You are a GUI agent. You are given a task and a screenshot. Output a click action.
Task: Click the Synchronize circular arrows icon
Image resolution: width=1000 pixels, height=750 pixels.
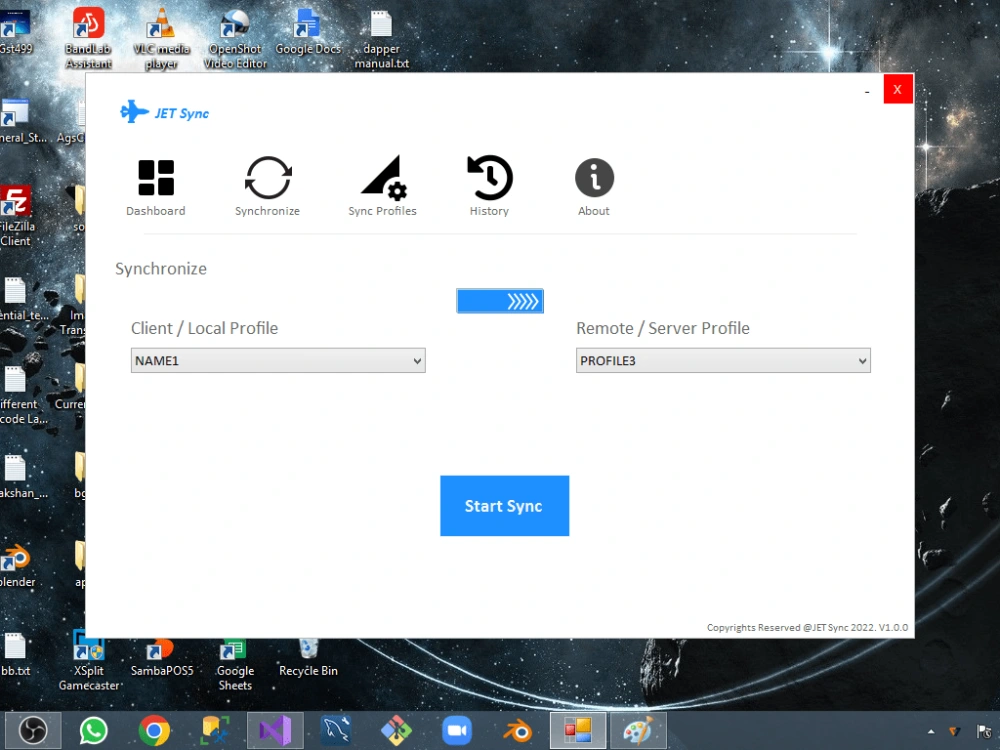point(268,177)
